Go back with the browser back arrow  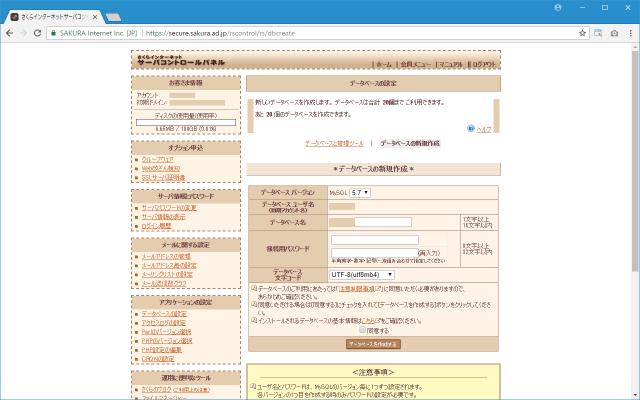[x=9, y=33]
